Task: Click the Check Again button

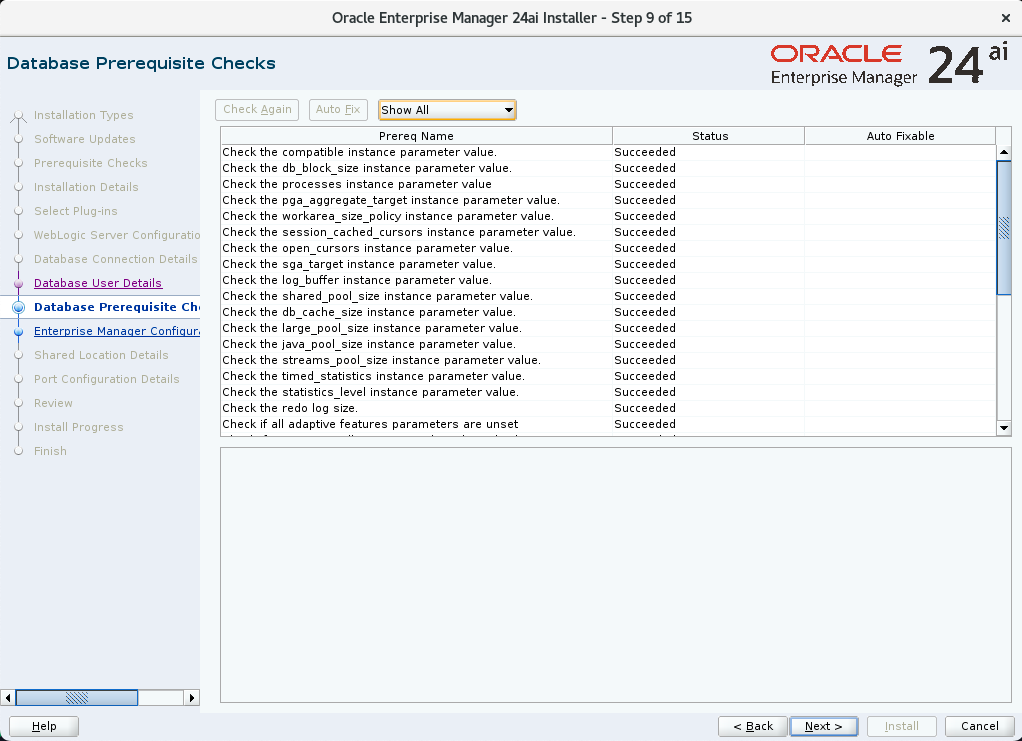Action: point(257,109)
